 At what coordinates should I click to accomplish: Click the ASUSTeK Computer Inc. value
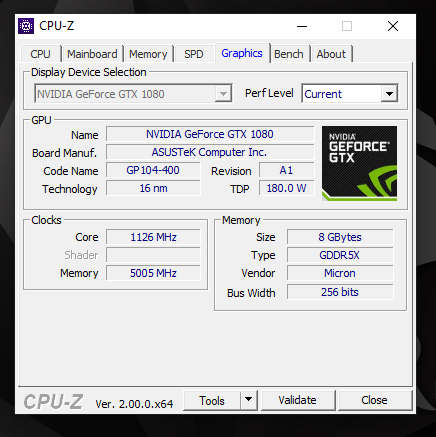tap(210, 152)
